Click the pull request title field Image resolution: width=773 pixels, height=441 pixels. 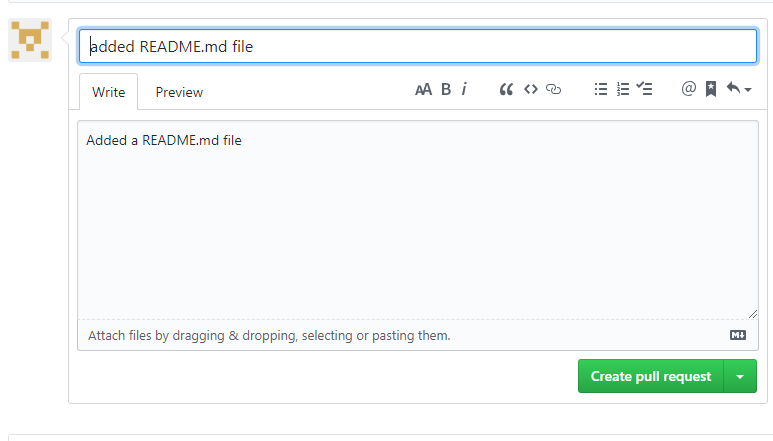pyautogui.click(x=418, y=46)
